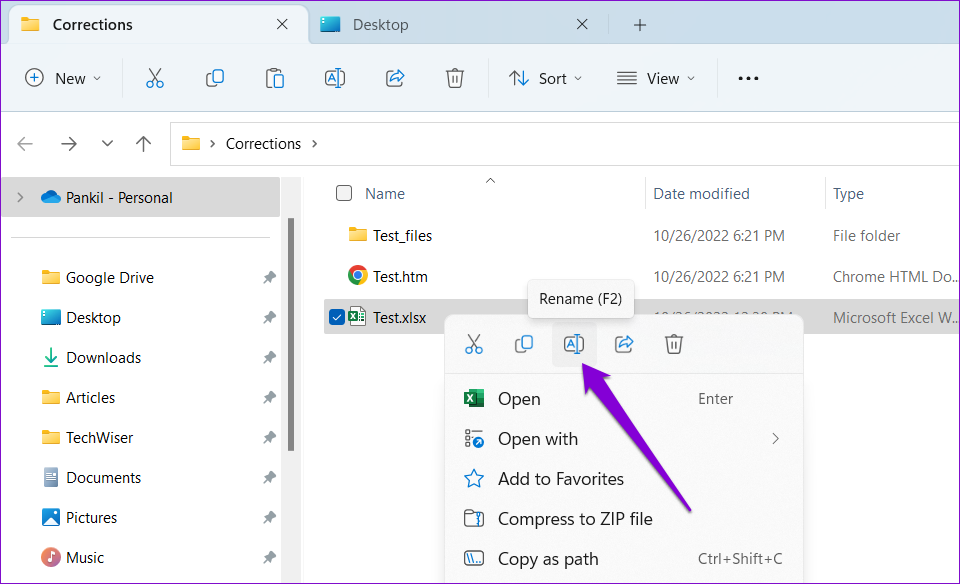
Task: Open the New dropdown menu
Action: click(x=62, y=78)
